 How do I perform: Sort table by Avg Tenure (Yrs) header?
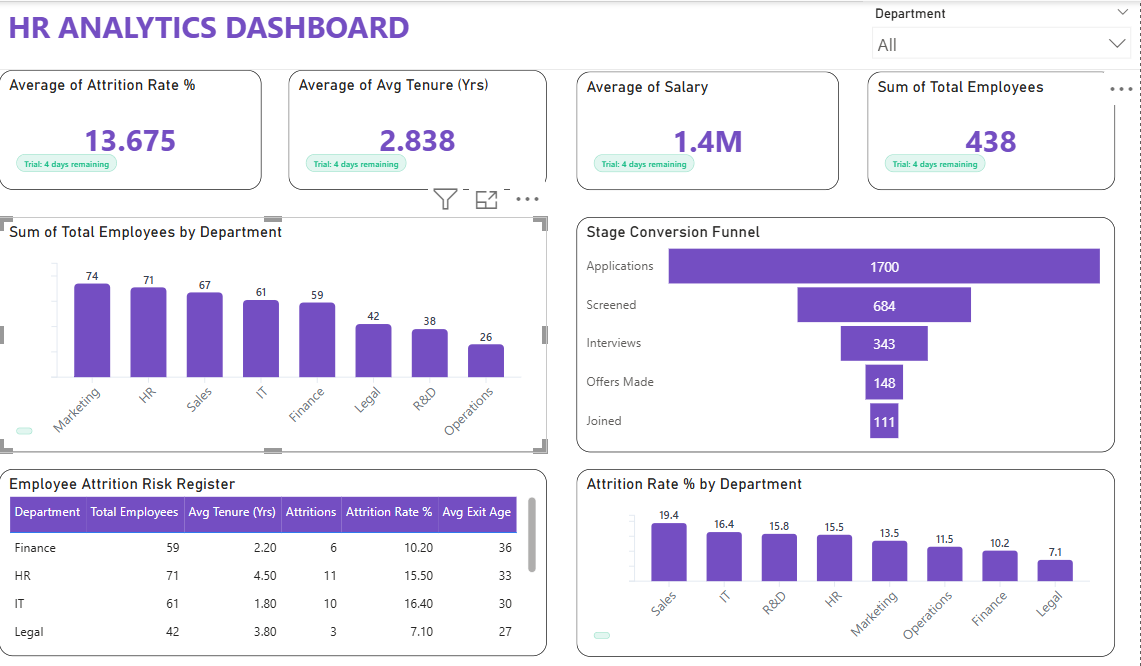tap(232, 512)
